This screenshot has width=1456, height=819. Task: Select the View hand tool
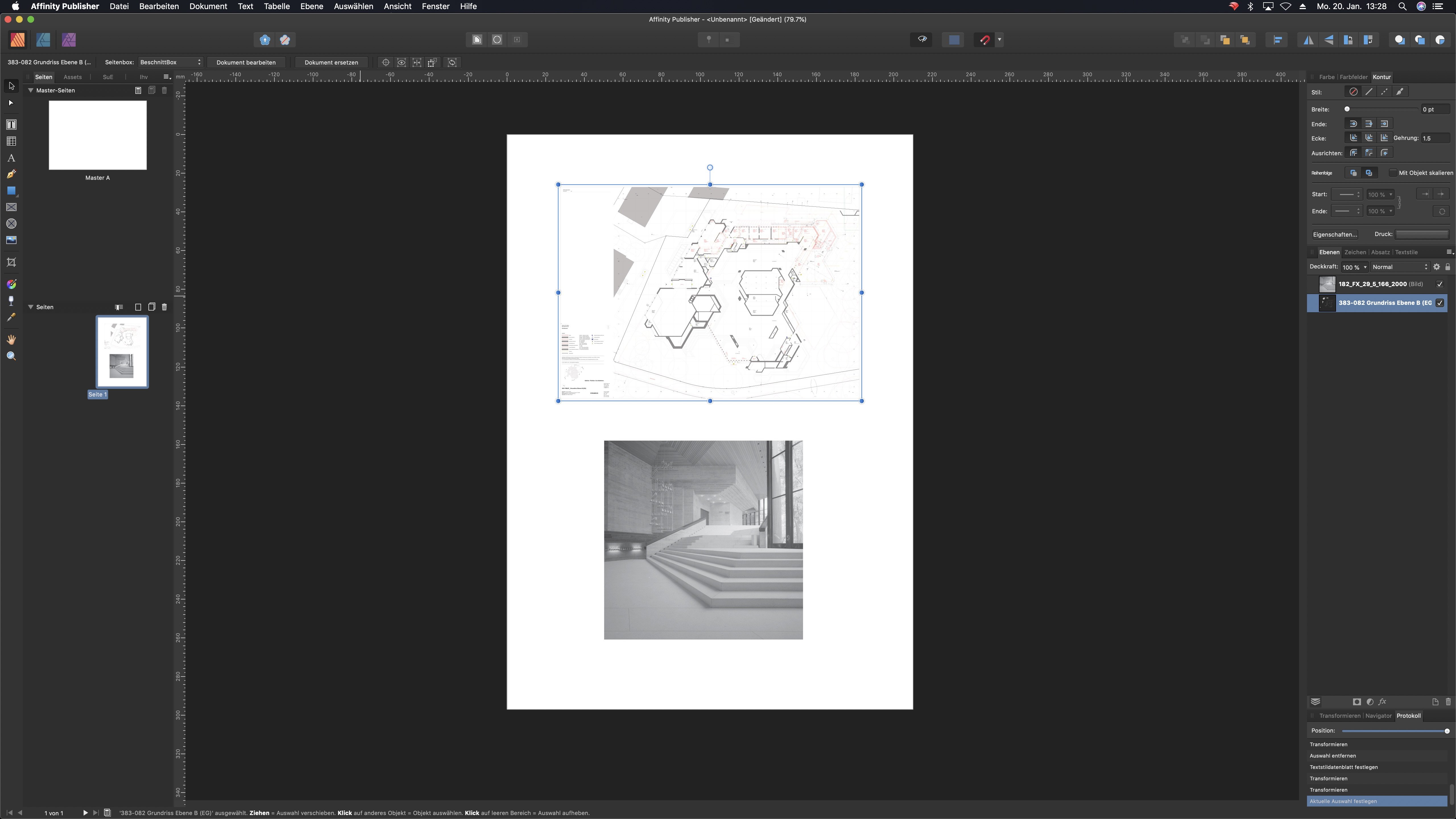pyautogui.click(x=11, y=340)
